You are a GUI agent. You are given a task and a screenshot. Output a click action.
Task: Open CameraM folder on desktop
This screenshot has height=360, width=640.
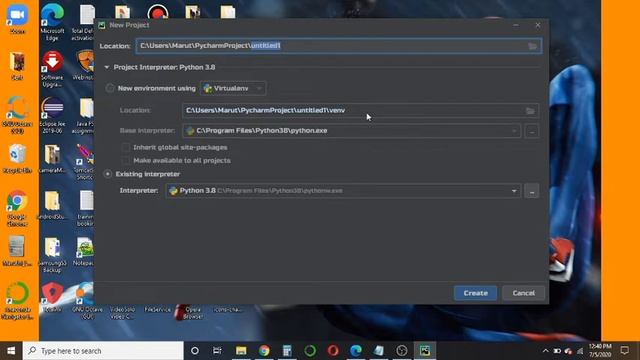52,159
